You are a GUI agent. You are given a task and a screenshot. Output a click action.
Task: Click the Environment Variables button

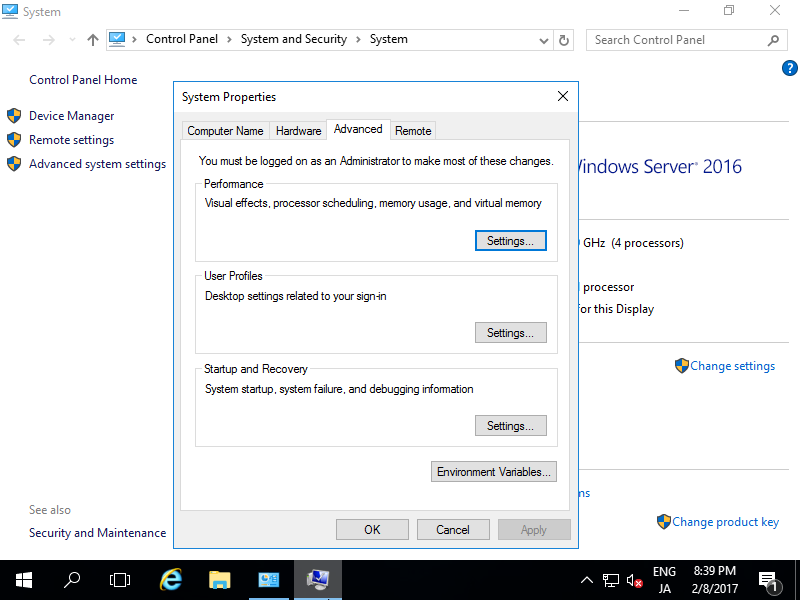[x=493, y=471]
